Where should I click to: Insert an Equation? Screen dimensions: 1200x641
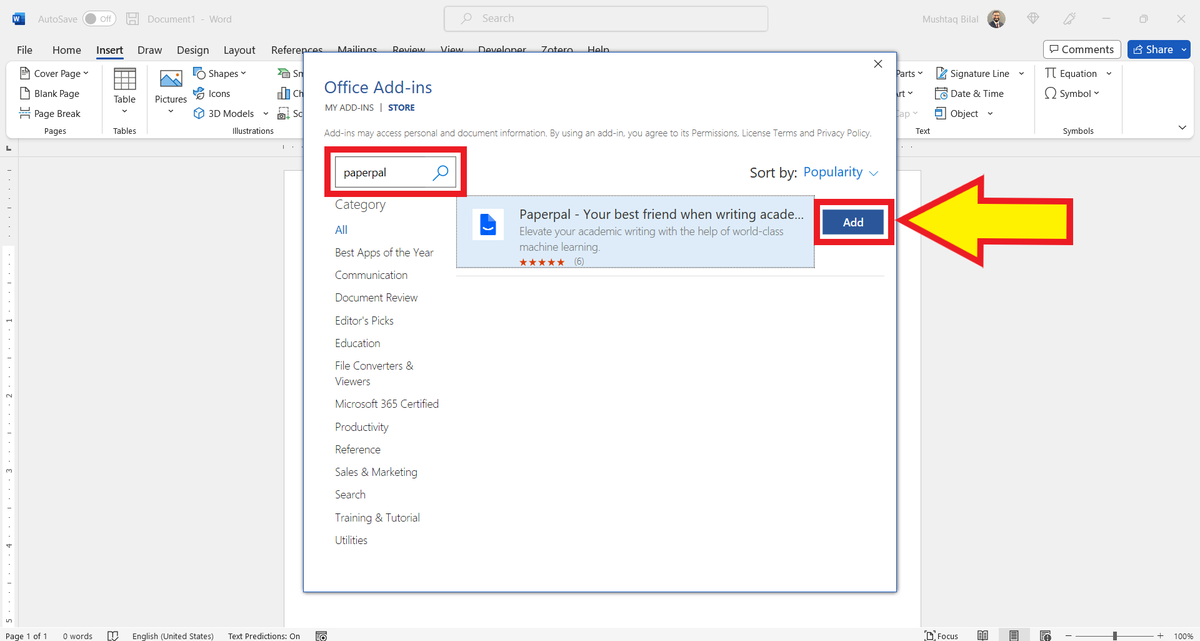(1070, 73)
